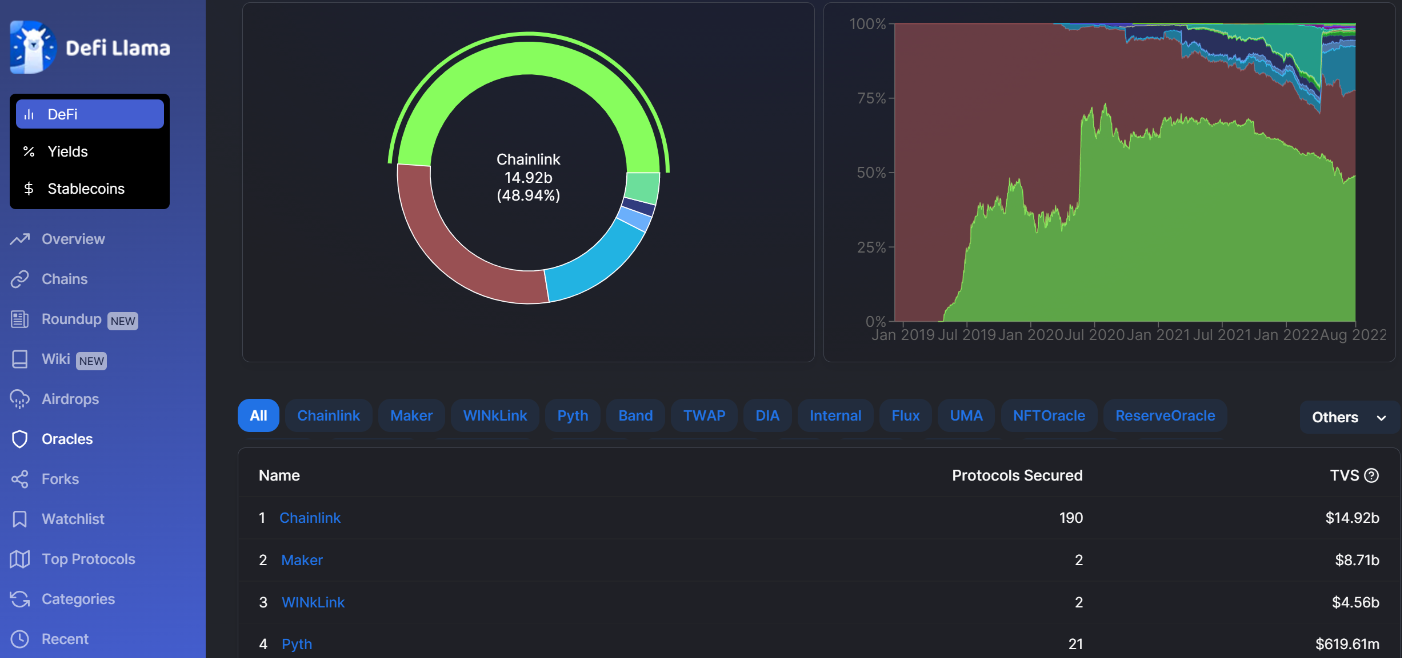1402x658 pixels.
Task: Open the Pyth oracle row link
Action: 297,644
